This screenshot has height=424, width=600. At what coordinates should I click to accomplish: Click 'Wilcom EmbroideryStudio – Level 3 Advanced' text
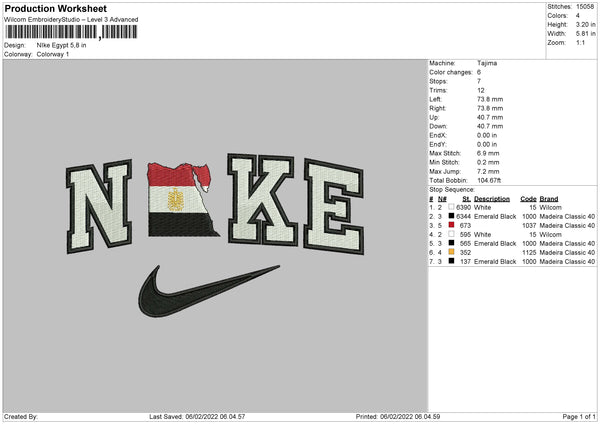tap(71, 20)
